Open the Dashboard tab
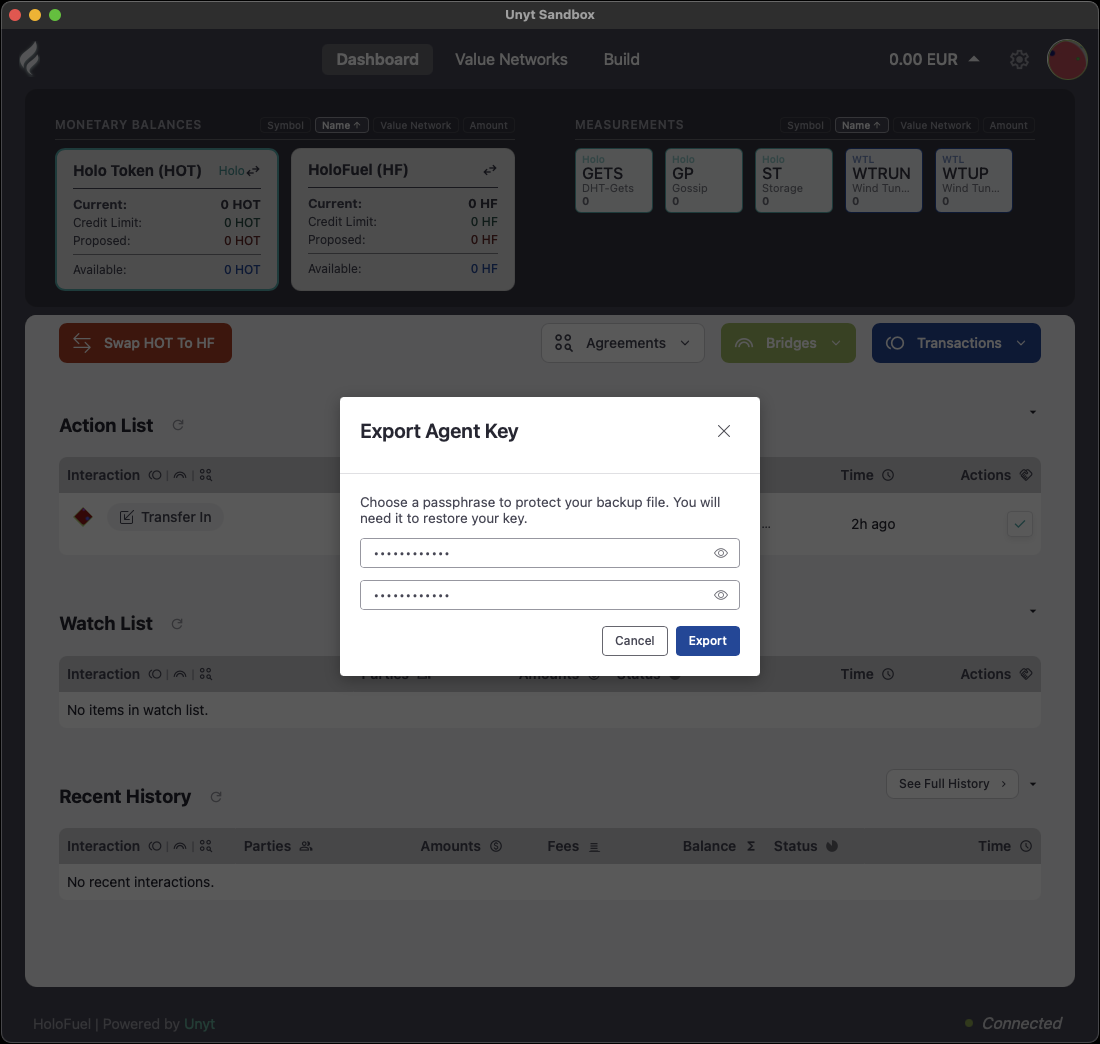Image resolution: width=1100 pixels, height=1044 pixels. point(377,60)
